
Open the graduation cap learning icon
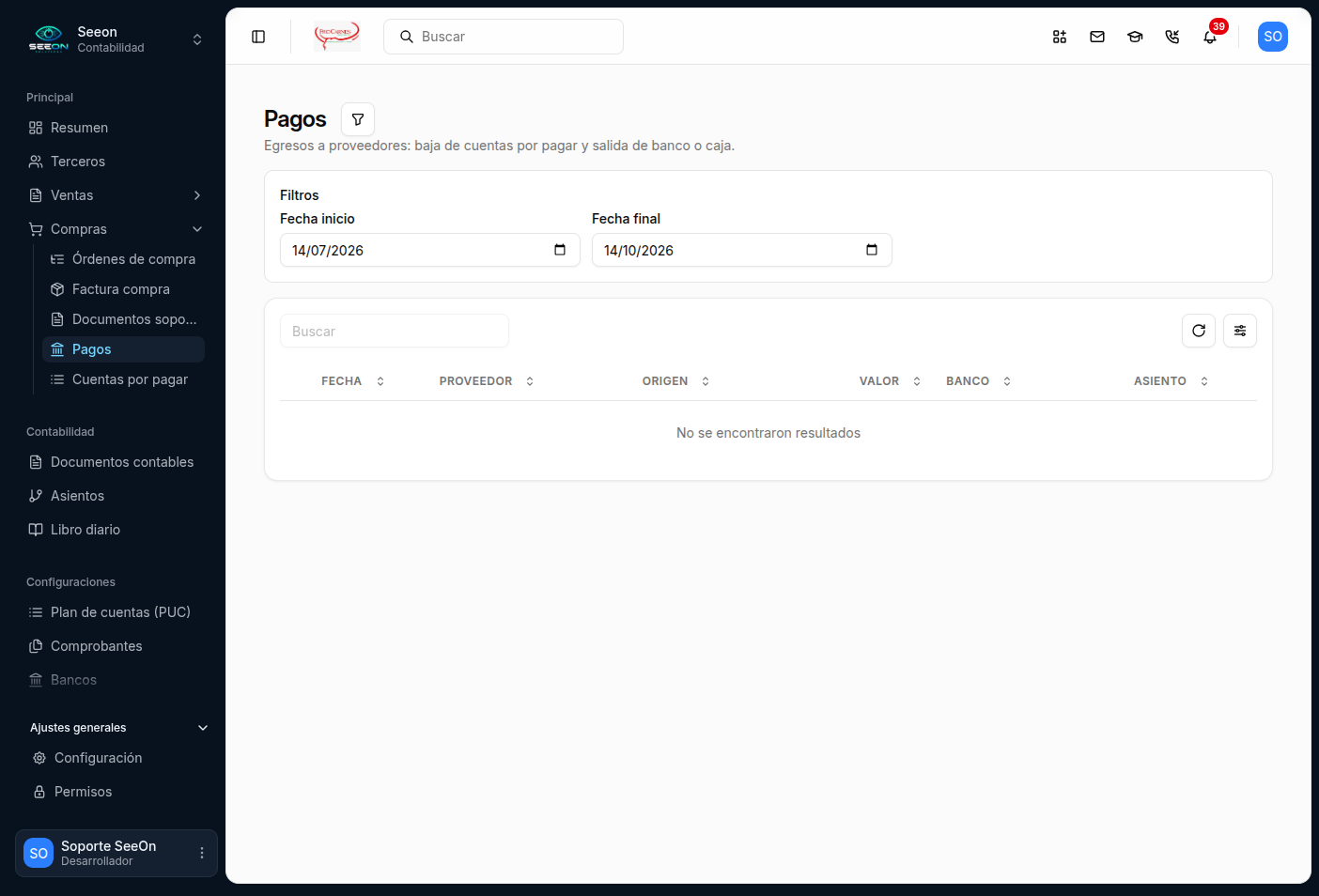[1135, 37]
